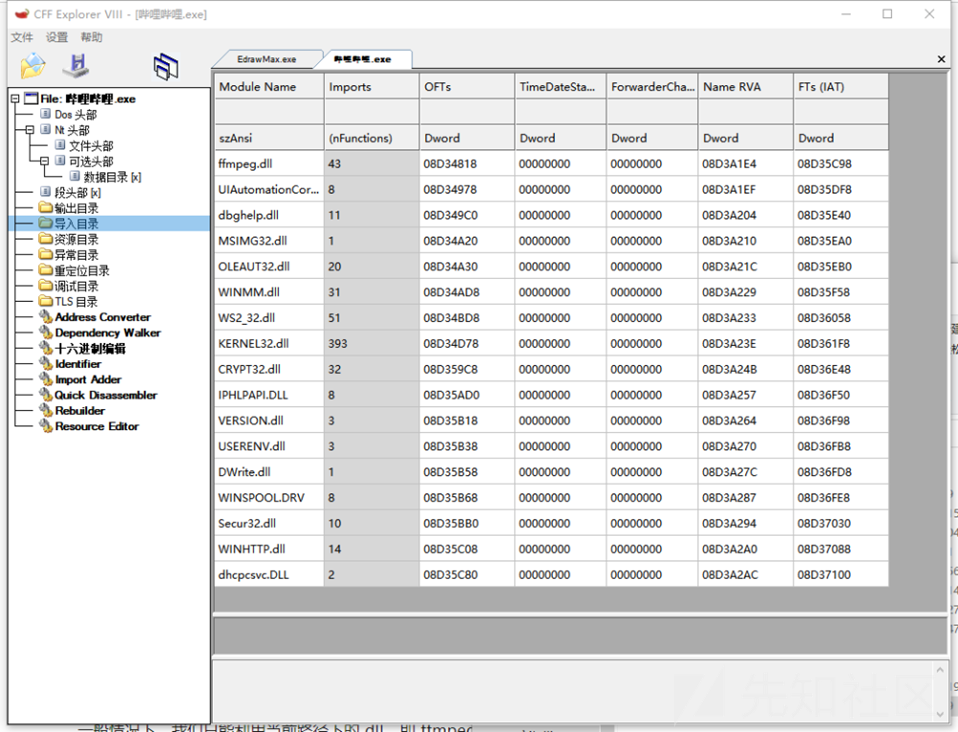The image size is (958, 732).
Task: Select the VERSION.dll module row
Action: pyautogui.click(x=551, y=420)
